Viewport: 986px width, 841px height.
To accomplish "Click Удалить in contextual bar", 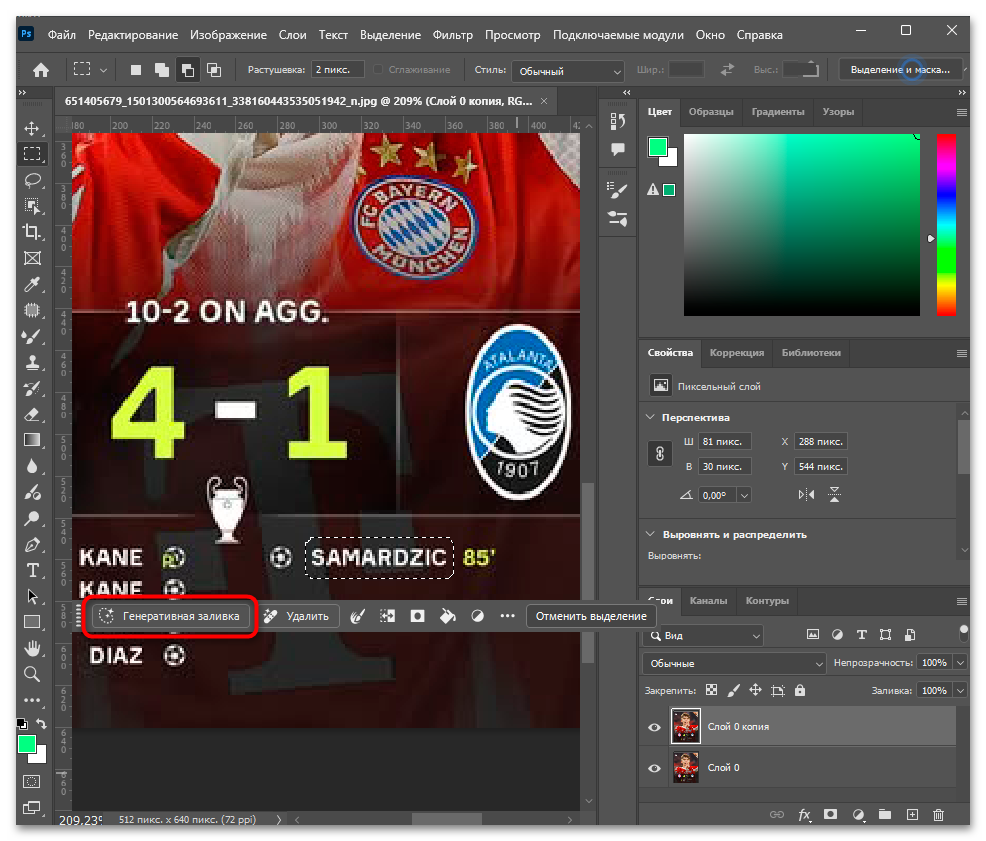I will [297, 616].
